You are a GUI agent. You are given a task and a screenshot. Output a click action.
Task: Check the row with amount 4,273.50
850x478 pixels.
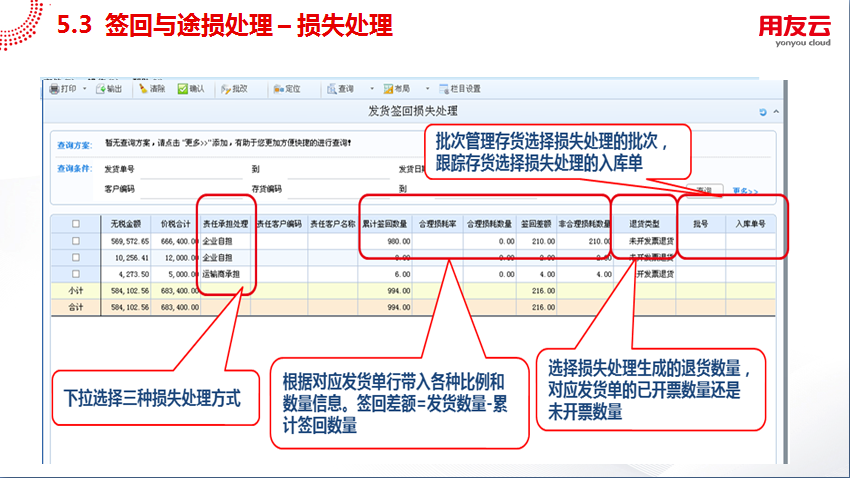(76, 273)
